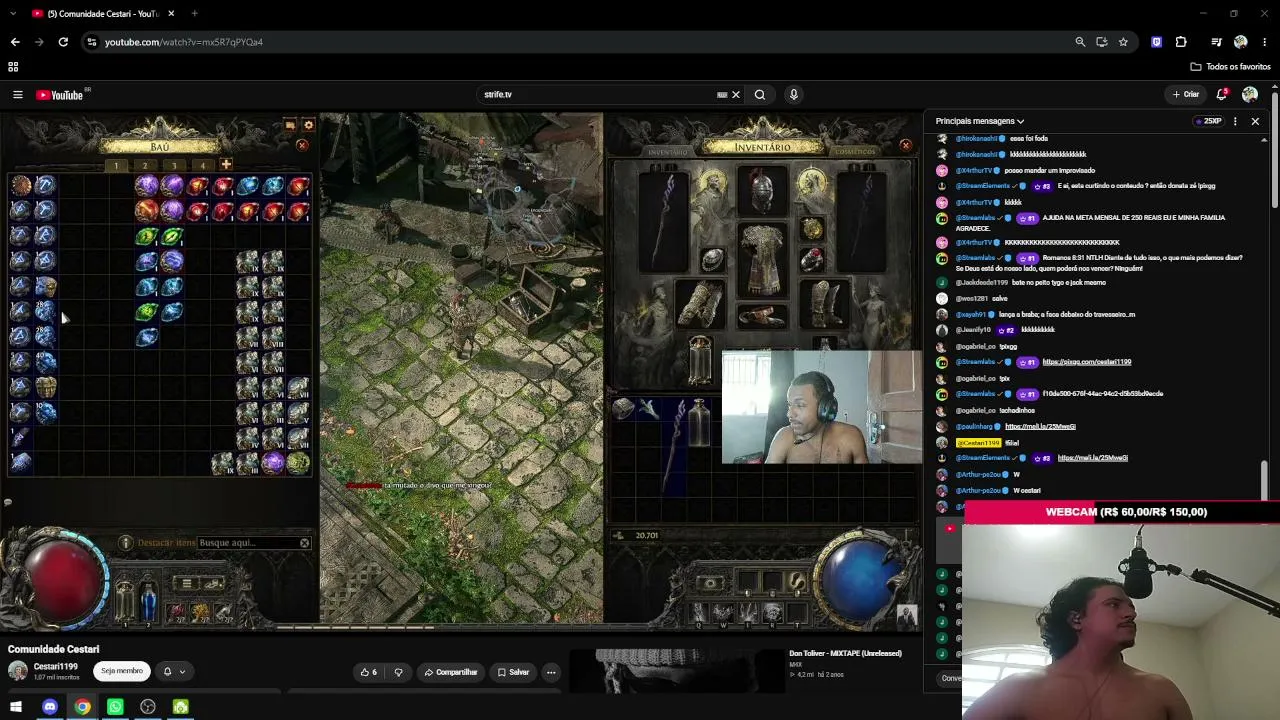Open the new tab plus button

point(194,14)
